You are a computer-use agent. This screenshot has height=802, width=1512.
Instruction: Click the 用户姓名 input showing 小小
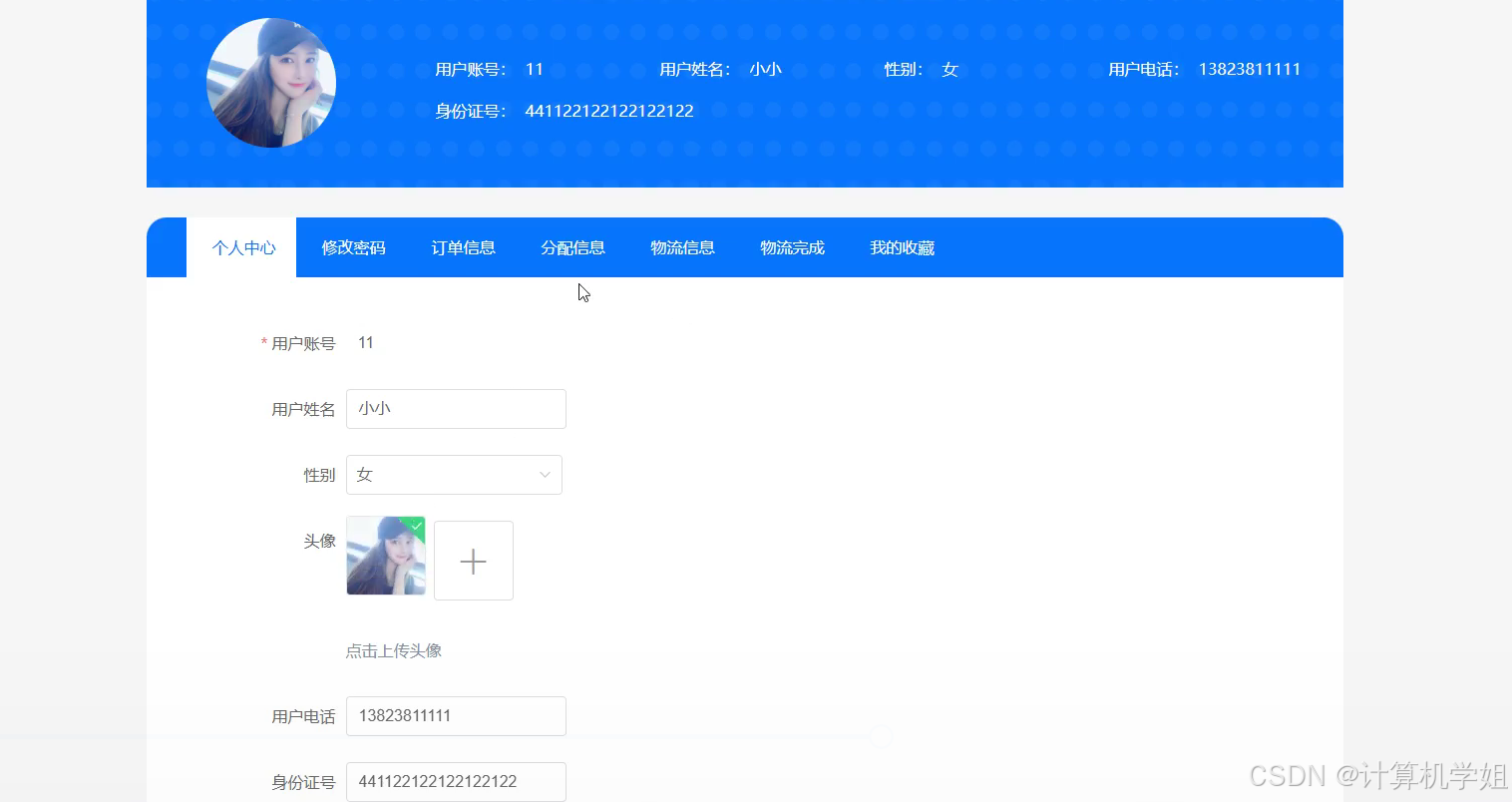pos(456,409)
